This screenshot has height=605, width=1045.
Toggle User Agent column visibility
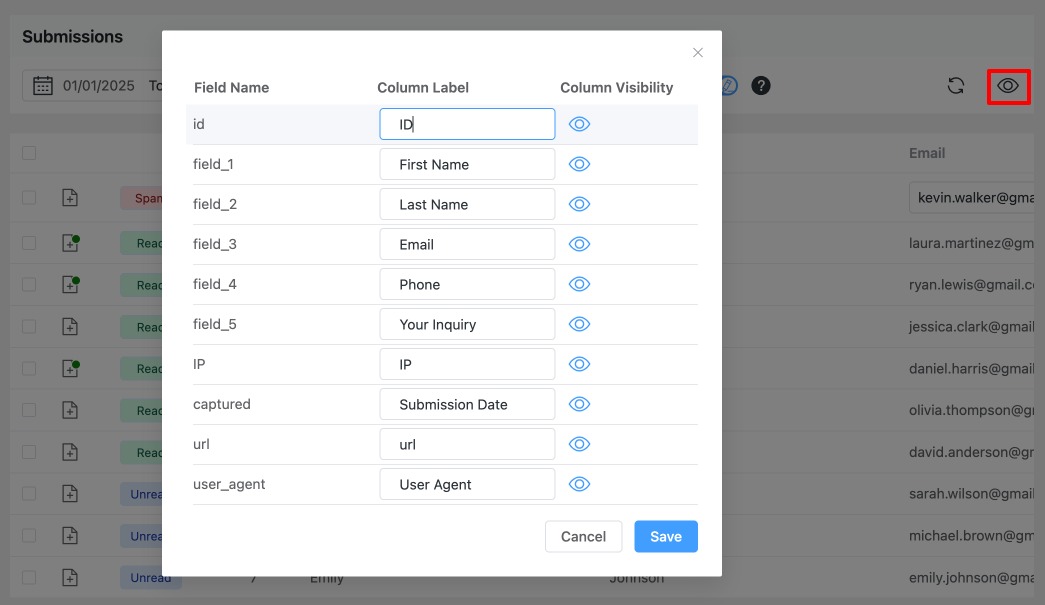click(580, 484)
